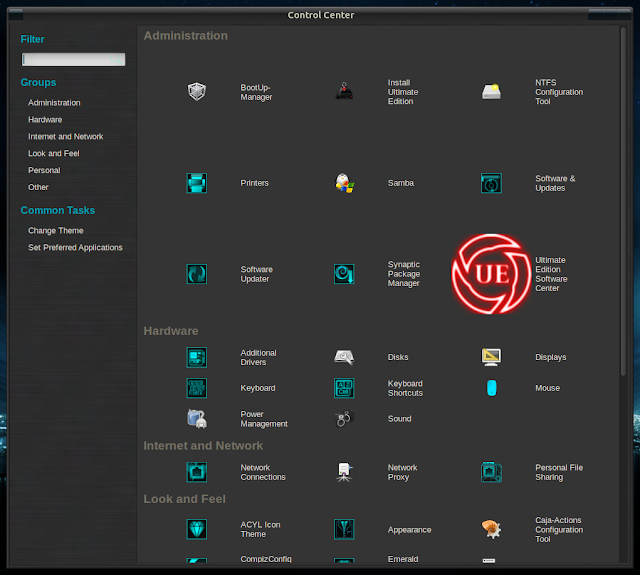The height and width of the screenshot is (575, 640).
Task: Click the Synaptic Package Manager label
Action: click(x=404, y=274)
